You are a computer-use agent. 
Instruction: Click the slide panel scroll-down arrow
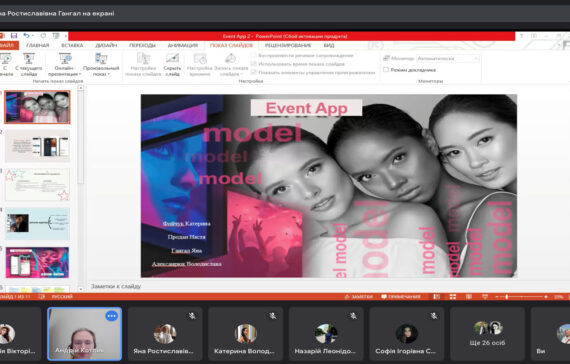[81, 289]
